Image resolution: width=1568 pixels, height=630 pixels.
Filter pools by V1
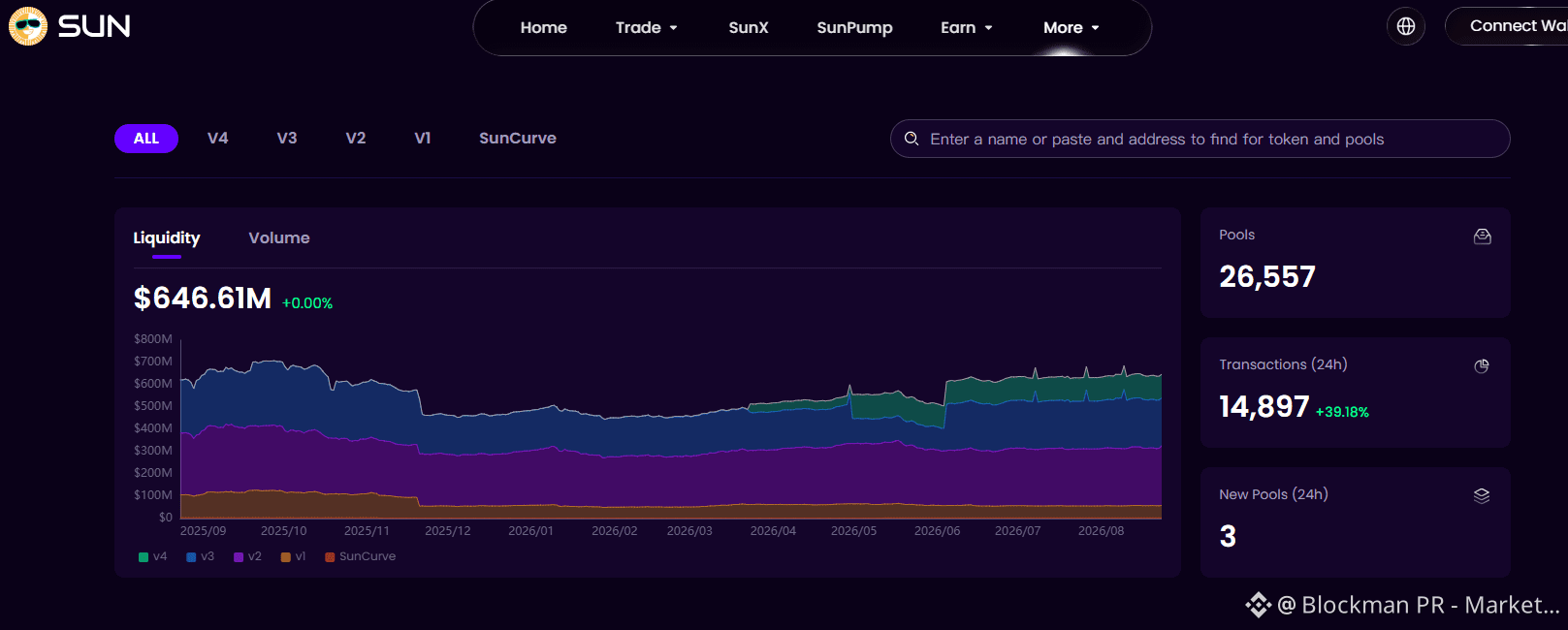click(x=423, y=139)
